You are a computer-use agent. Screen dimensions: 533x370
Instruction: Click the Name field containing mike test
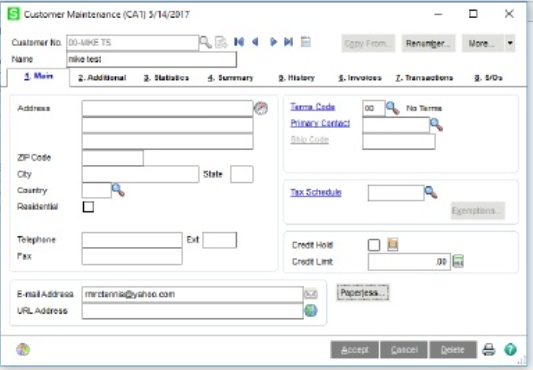(152, 59)
